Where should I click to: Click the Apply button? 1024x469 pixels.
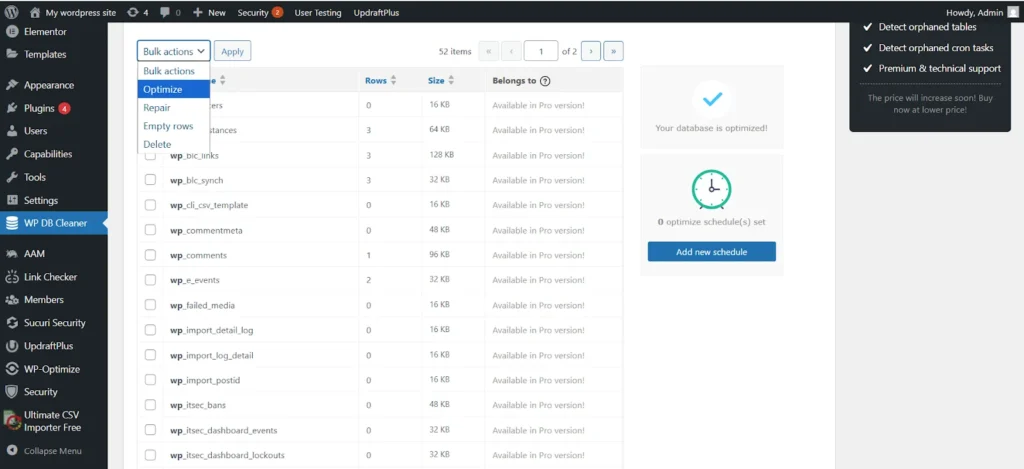[232, 51]
